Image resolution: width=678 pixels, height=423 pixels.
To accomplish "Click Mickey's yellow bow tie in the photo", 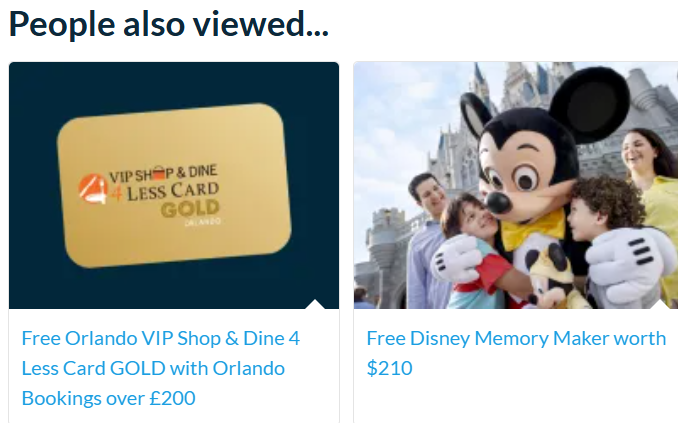I will 533,229.
